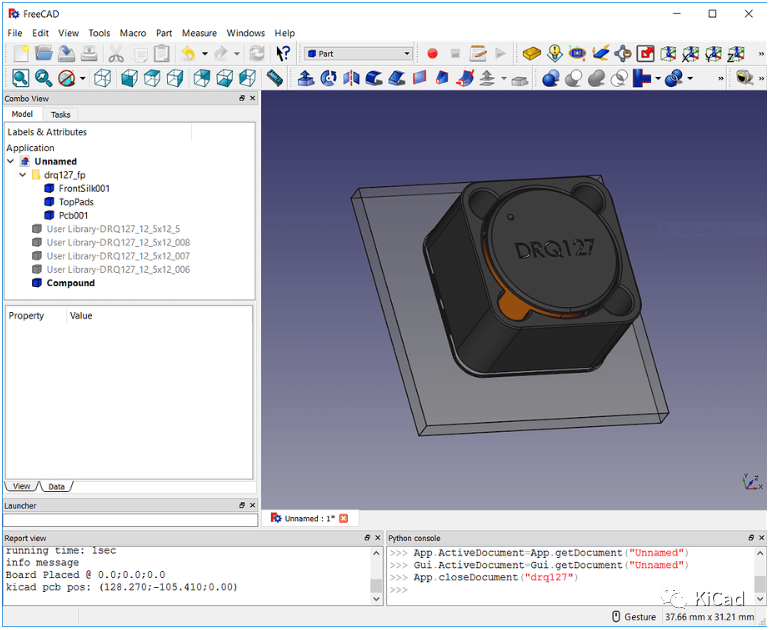Open the undo history dropdown arrow
The image size is (770, 630).
tap(205, 54)
